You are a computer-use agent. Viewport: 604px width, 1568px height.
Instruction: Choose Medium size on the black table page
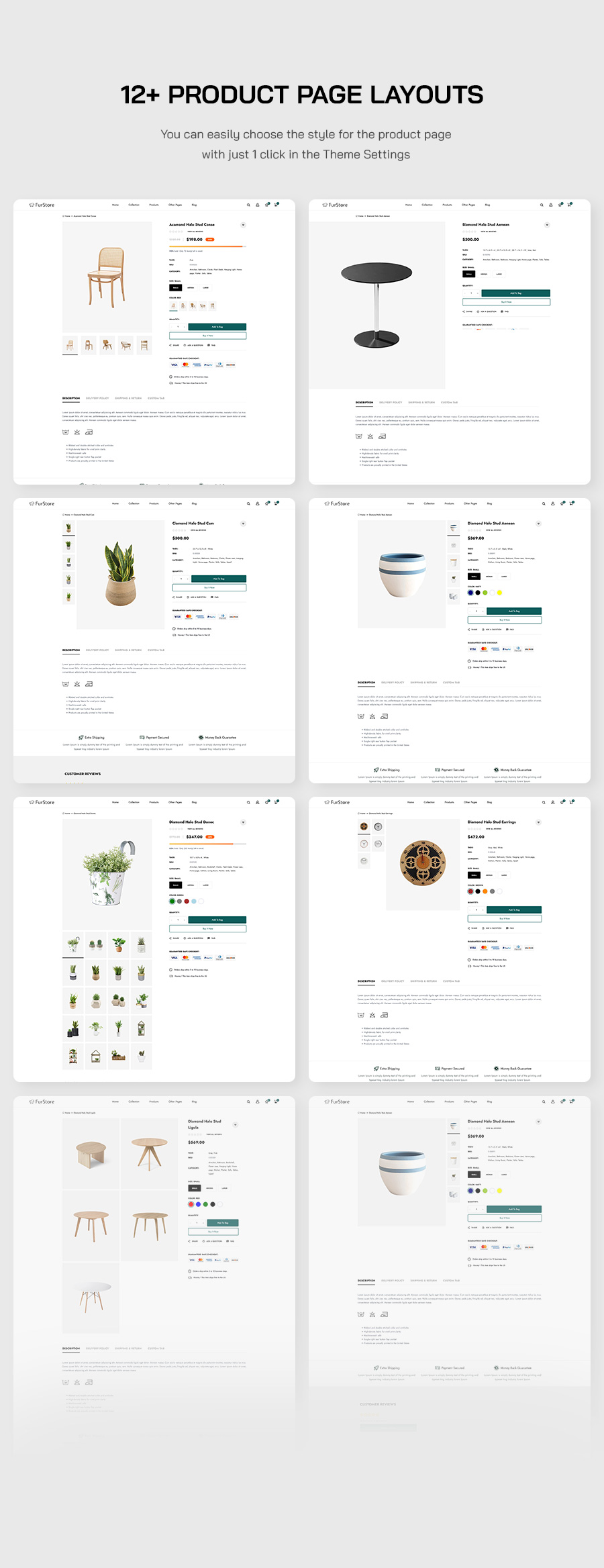pos(484,274)
